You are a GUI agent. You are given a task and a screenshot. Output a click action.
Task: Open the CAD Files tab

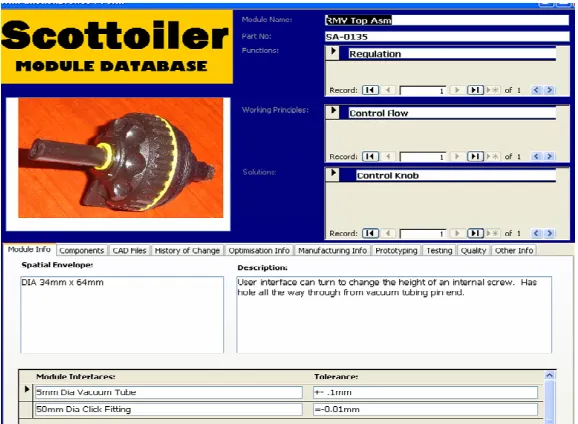[129, 251]
